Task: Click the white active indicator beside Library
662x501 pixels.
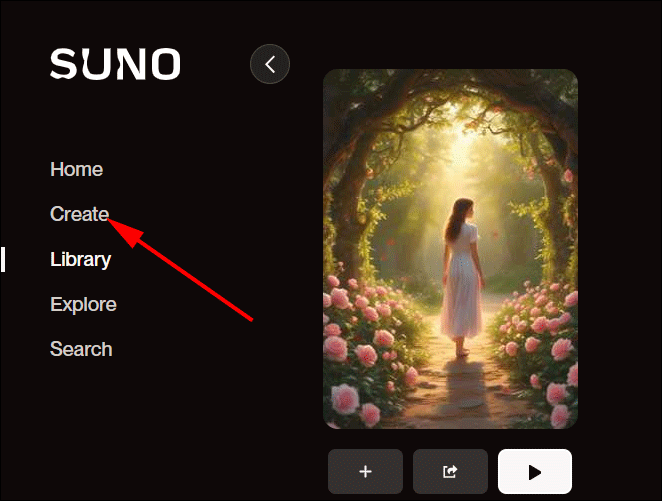Action: [3, 260]
